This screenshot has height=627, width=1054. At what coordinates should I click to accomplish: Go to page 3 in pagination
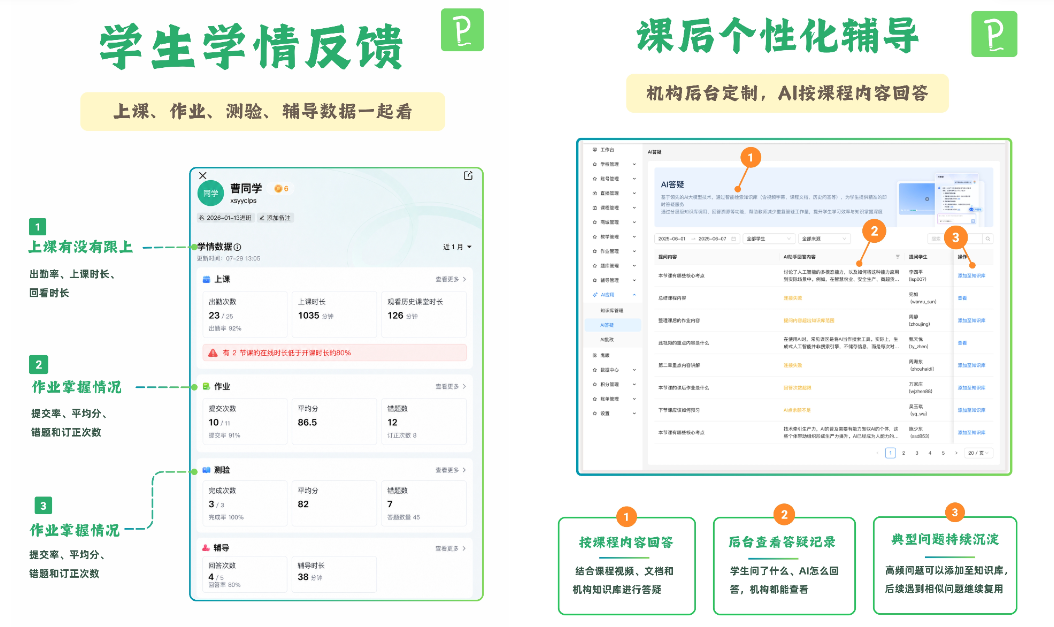tap(917, 453)
